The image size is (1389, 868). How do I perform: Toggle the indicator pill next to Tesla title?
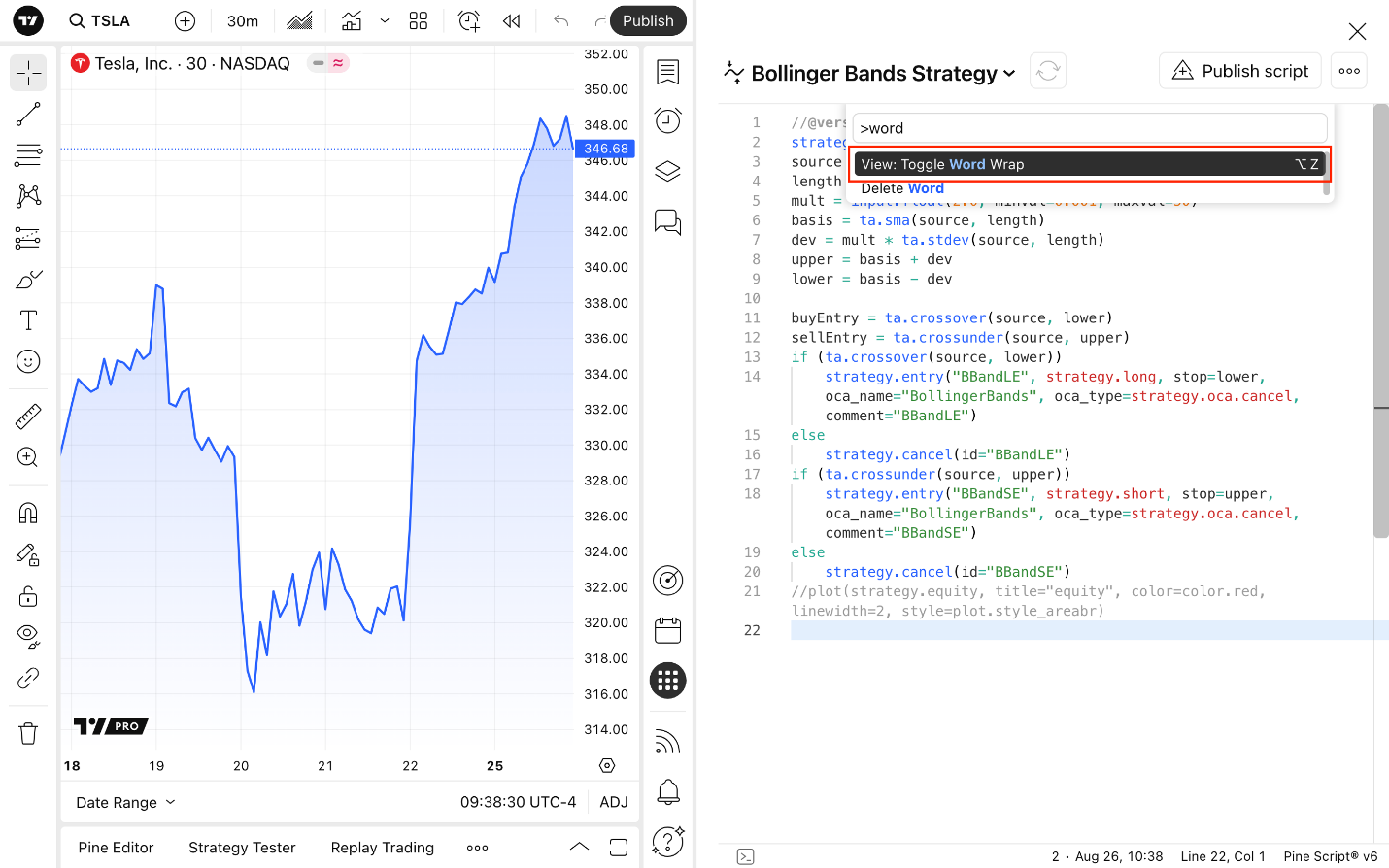click(328, 63)
